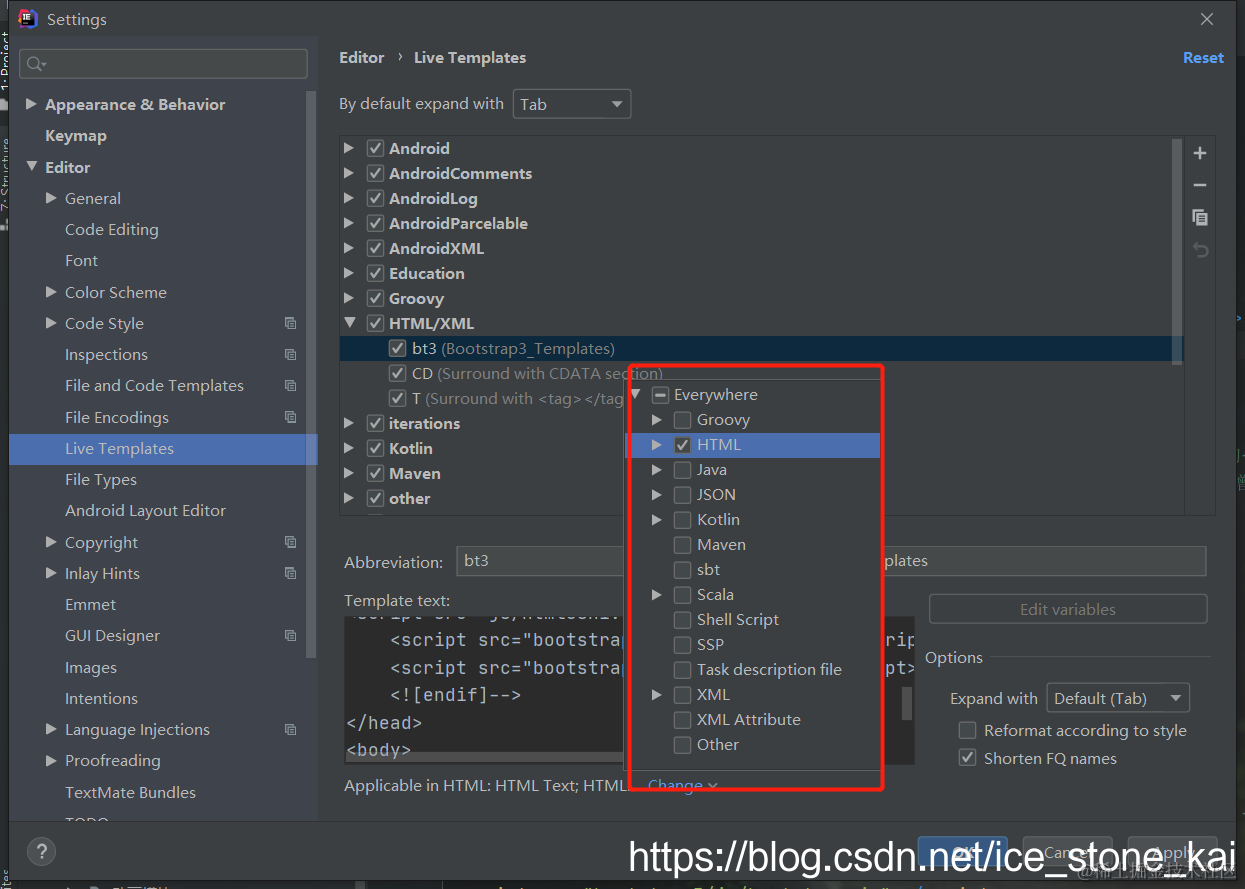
Task: Click the add template plus icon
Action: tap(1200, 153)
